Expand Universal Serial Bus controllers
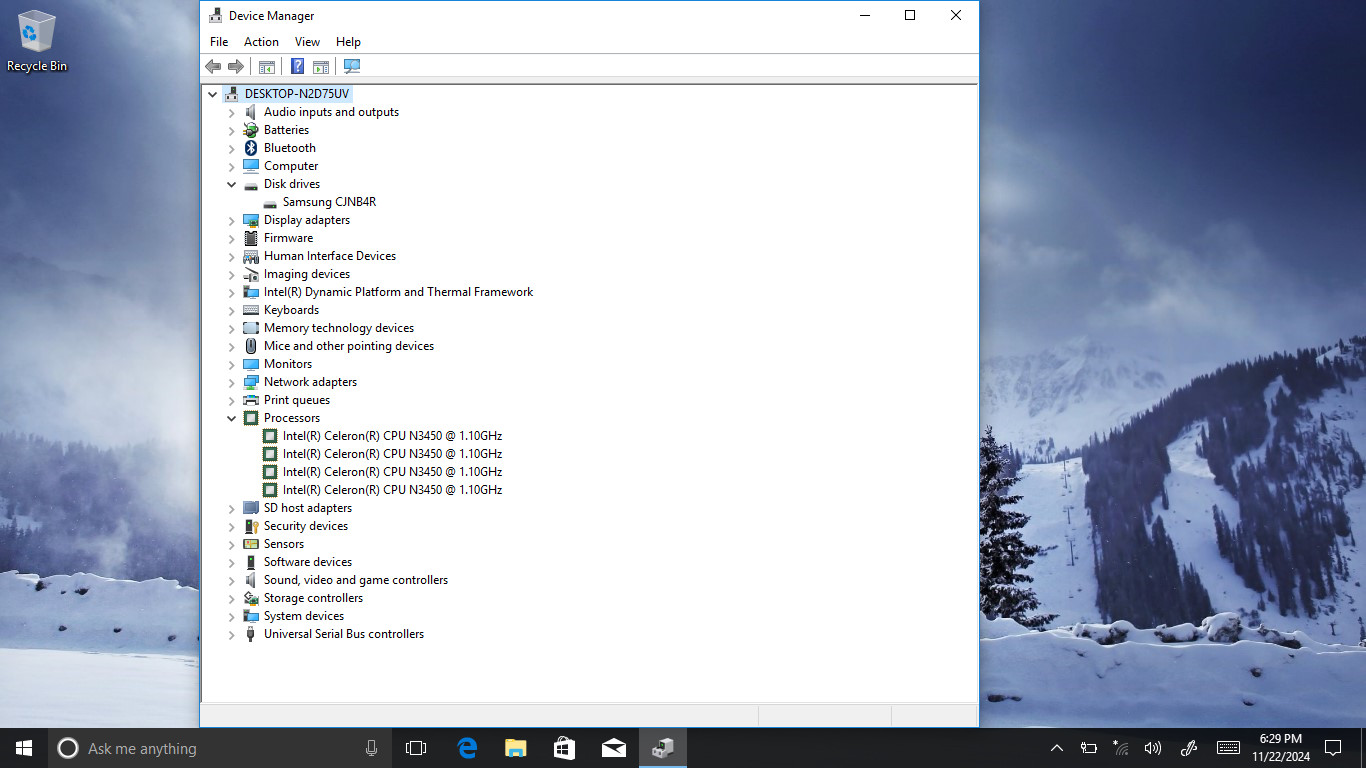1366x768 pixels. tap(232, 634)
